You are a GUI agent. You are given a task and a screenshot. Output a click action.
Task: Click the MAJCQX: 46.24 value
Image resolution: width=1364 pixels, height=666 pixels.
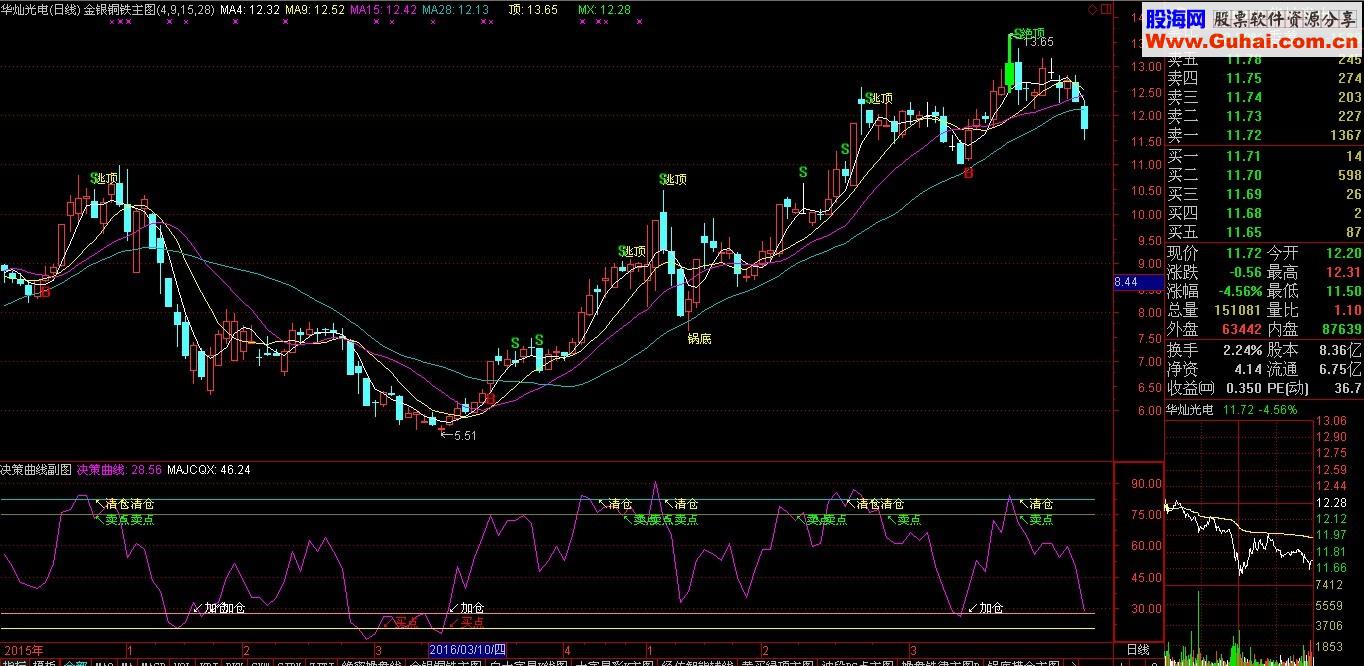point(209,469)
